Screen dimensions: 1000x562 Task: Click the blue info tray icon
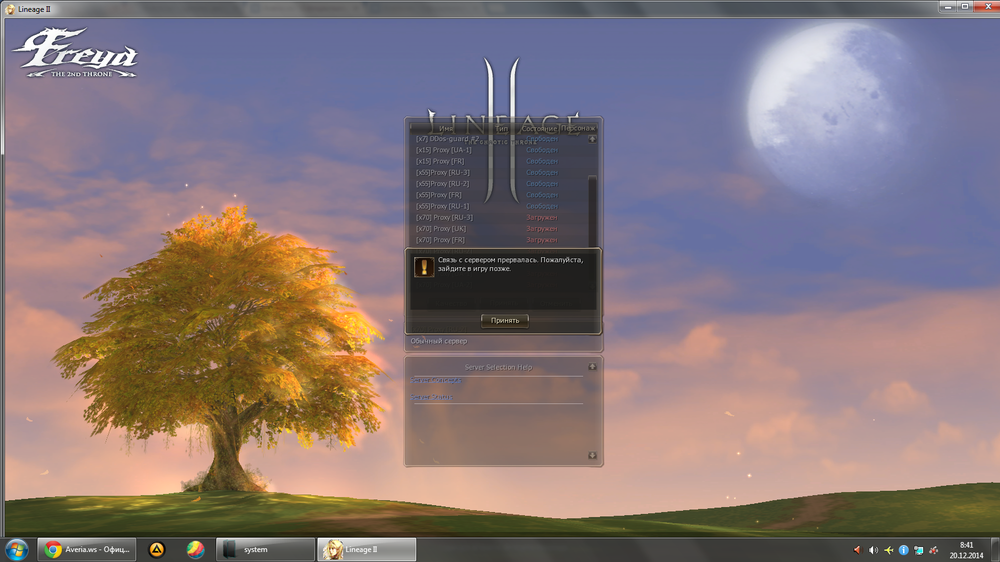click(903, 550)
